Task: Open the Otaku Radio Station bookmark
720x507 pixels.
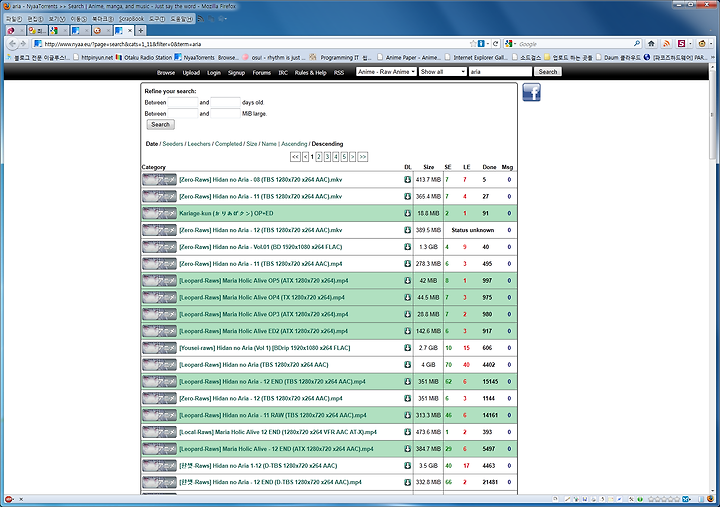Action: (144, 57)
